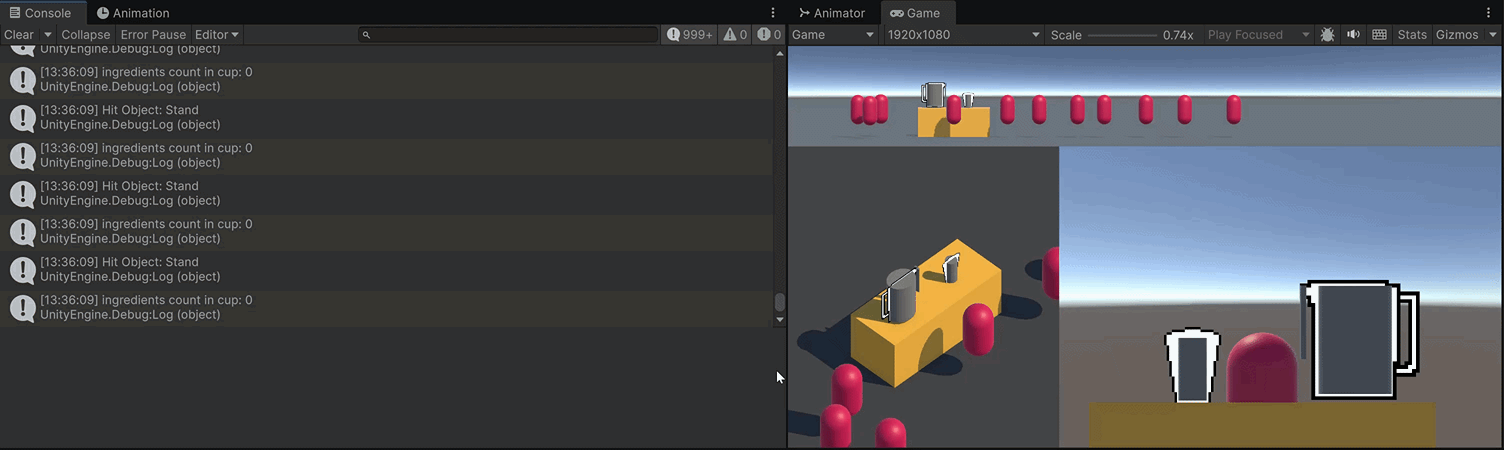The width and height of the screenshot is (1504, 450).
Task: Toggle the debugger bug icon in Game toolbar
Action: 1327,34
